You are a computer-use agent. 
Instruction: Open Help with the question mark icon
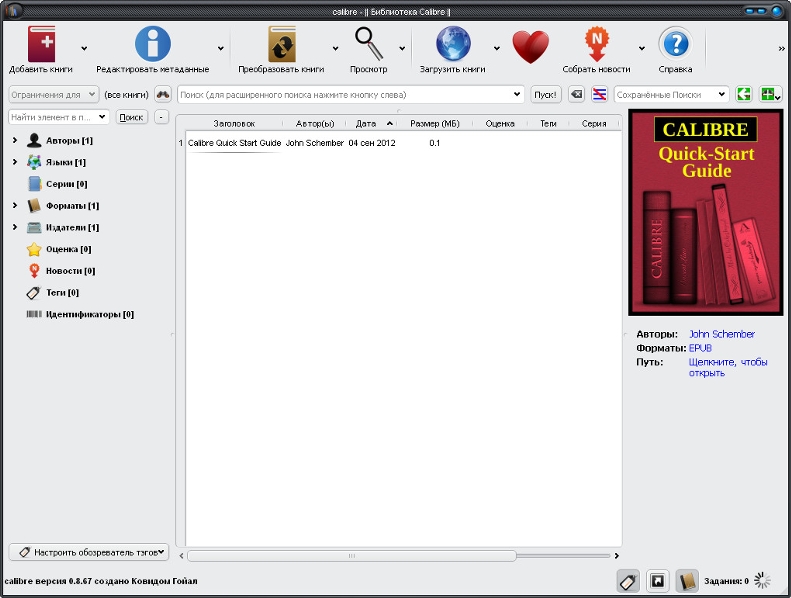coord(675,44)
